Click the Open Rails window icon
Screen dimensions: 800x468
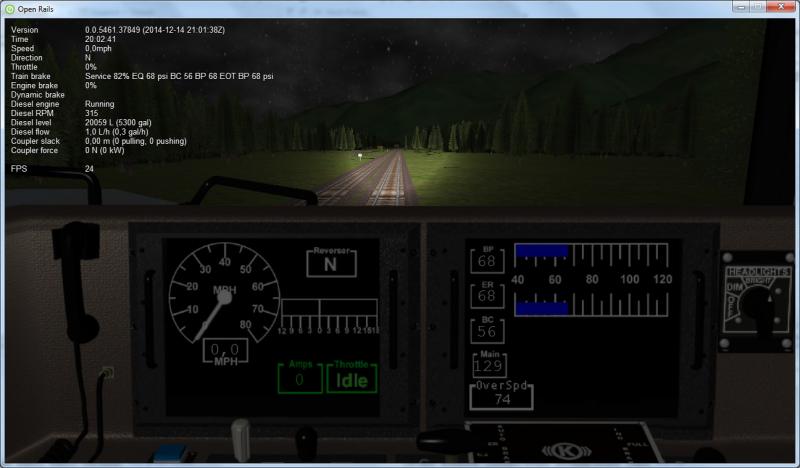click(x=9, y=9)
